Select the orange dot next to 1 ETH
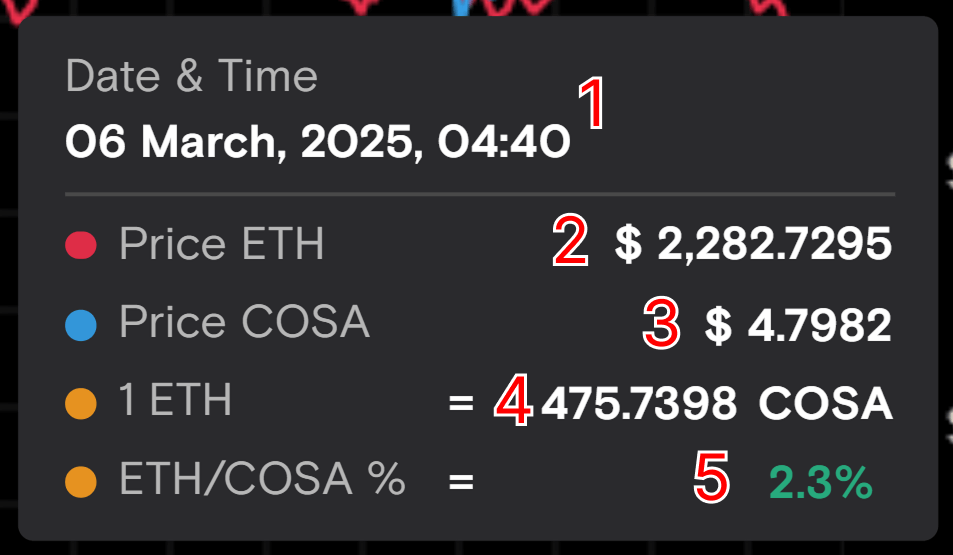This screenshot has width=953, height=555. coord(80,404)
